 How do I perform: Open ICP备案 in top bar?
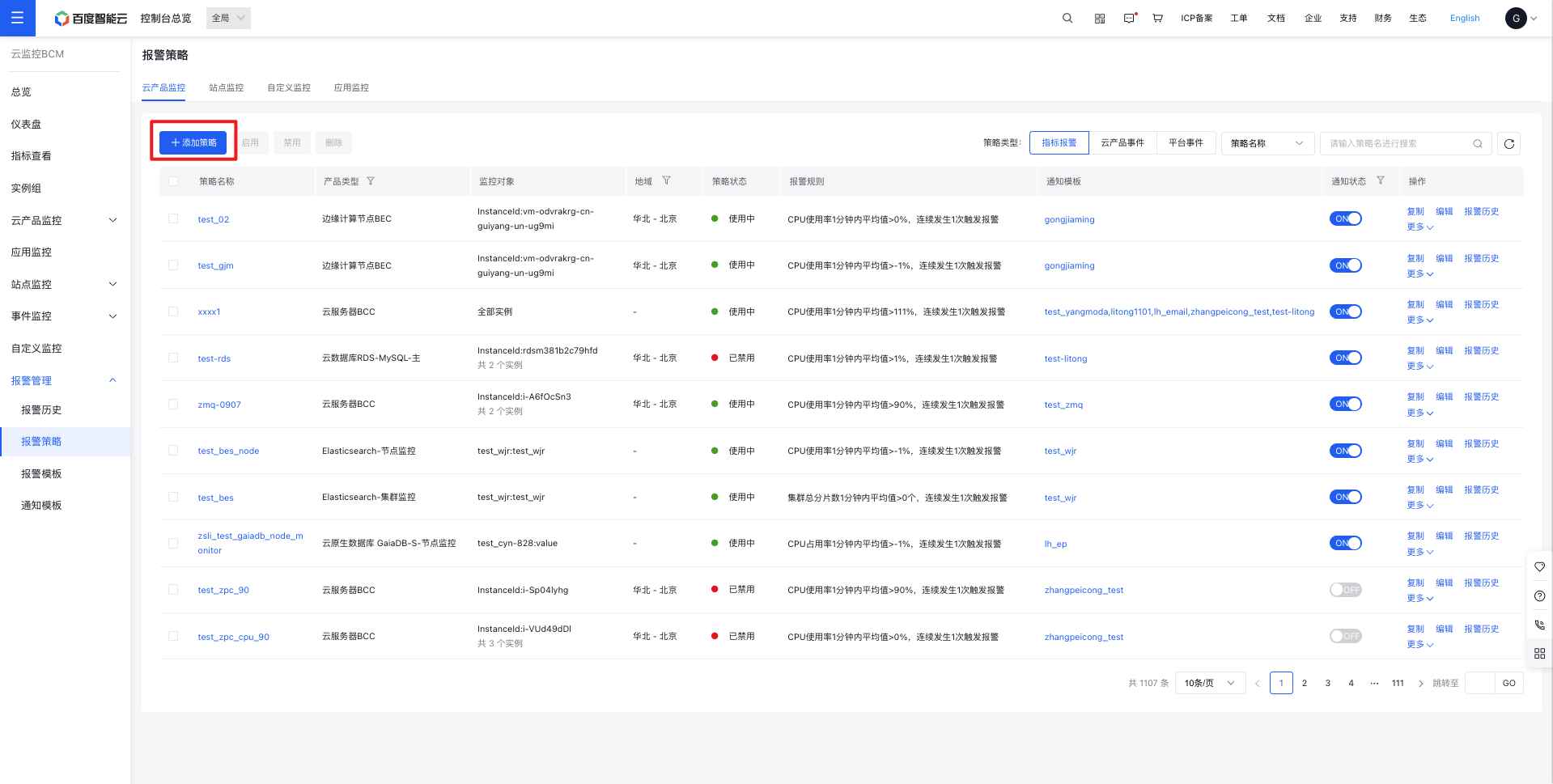(1196, 18)
